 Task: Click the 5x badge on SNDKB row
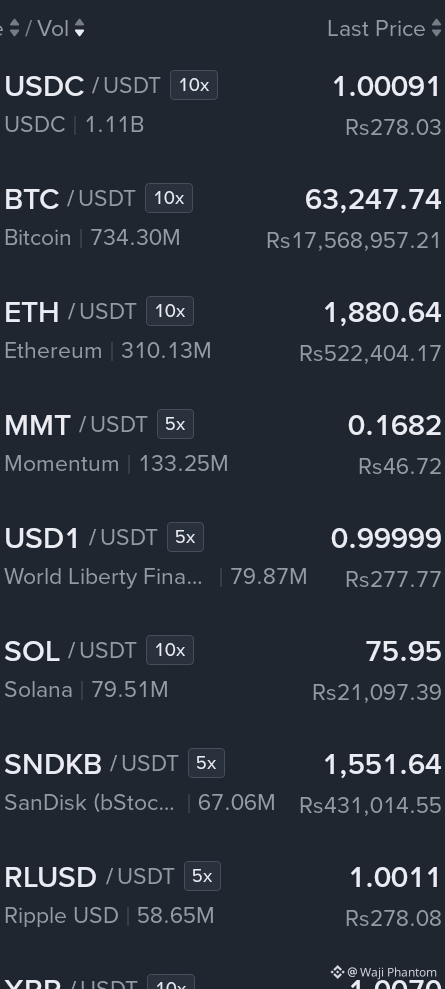(x=206, y=763)
